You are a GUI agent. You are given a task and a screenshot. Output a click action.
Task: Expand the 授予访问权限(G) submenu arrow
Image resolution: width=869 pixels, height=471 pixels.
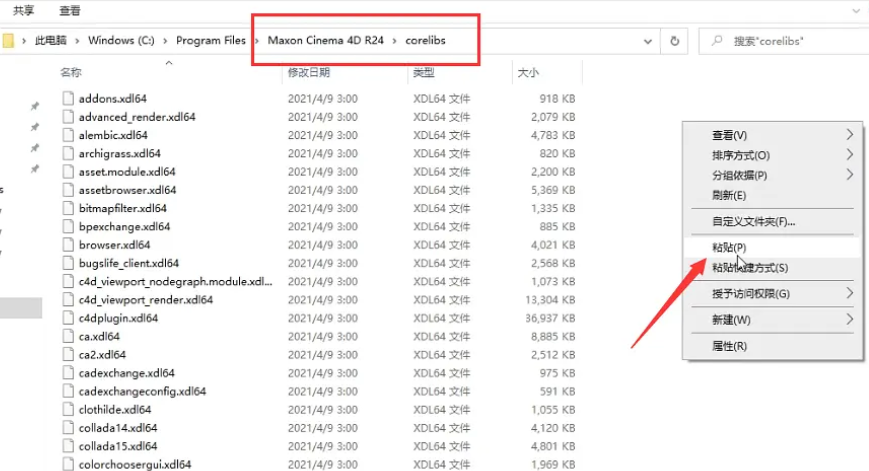tap(850, 293)
